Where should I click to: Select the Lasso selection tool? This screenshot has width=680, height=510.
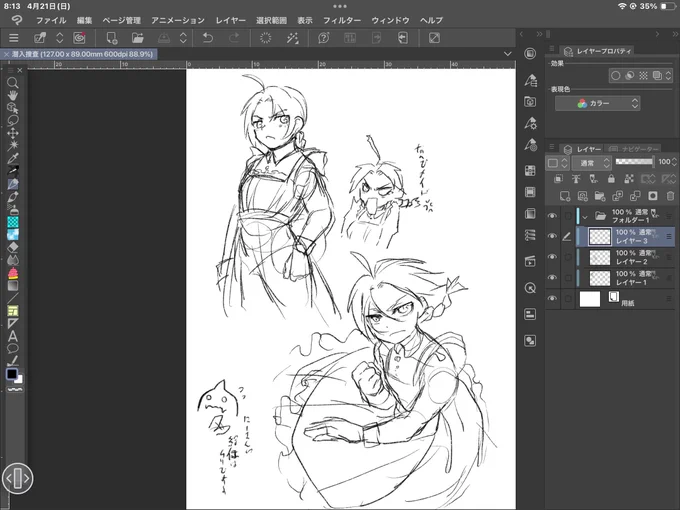13,120
